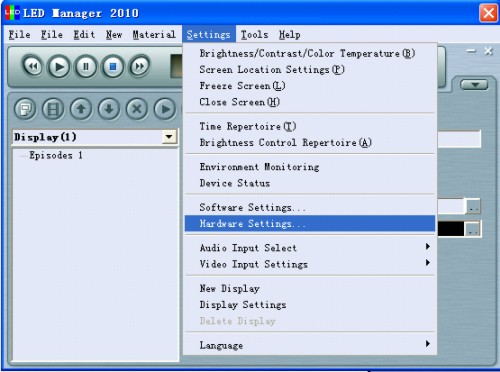Screen dimensions: 500x372
Task: Click the dropdown arrow button in the right panel
Action: [x=474, y=85]
